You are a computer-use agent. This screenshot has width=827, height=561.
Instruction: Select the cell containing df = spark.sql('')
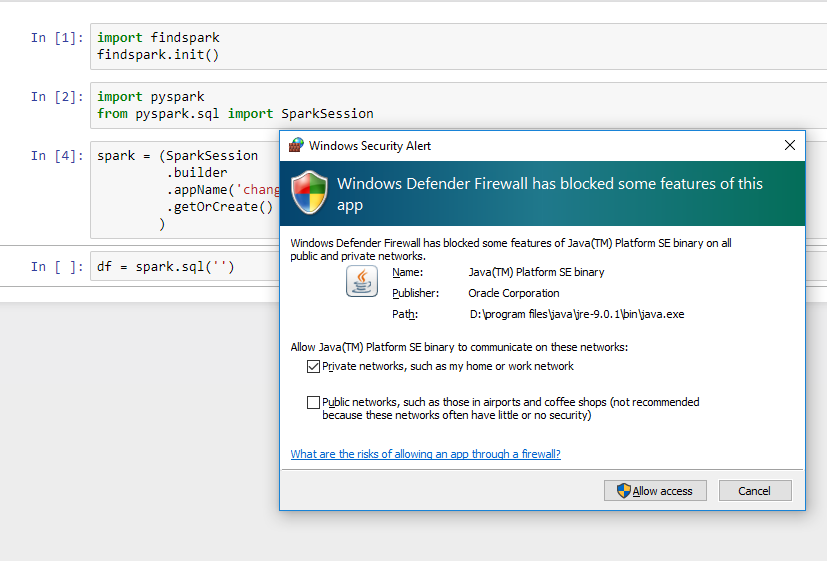pyautogui.click(x=185, y=266)
